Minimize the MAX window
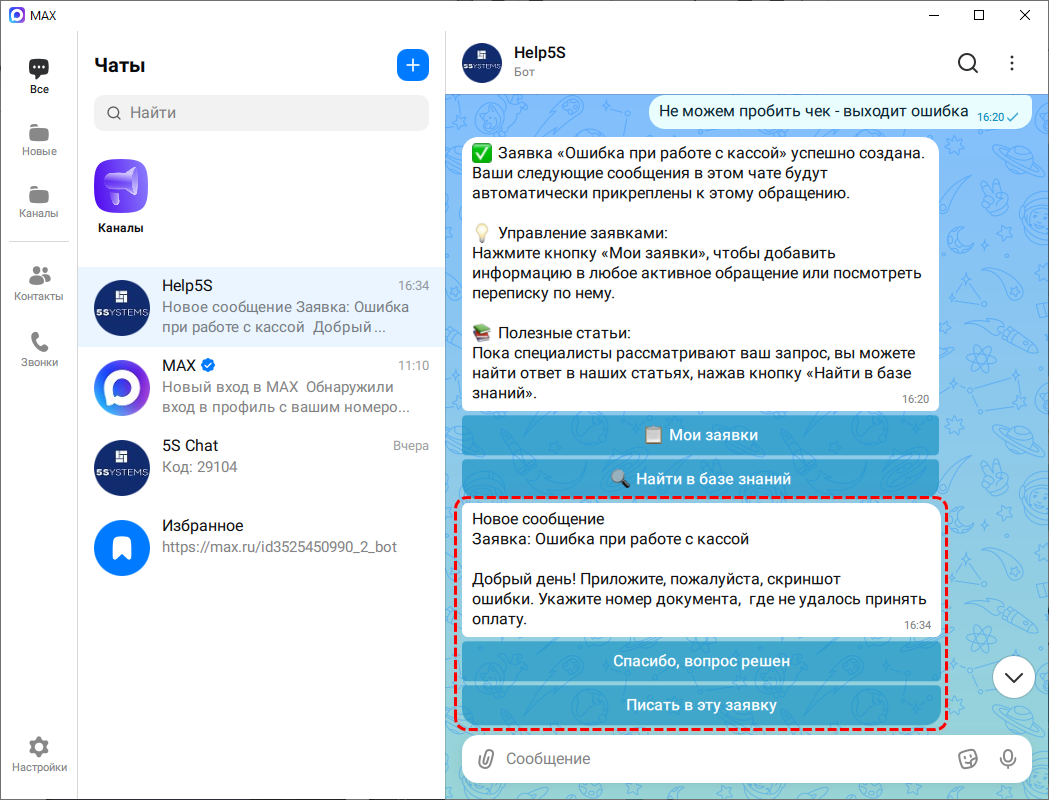This screenshot has height=800, width=1049. (935, 15)
